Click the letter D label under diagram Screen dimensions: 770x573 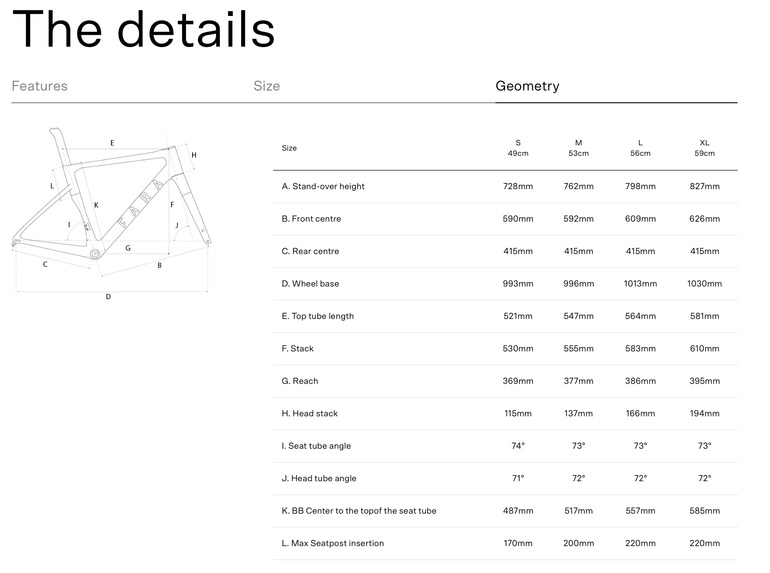[x=109, y=297]
